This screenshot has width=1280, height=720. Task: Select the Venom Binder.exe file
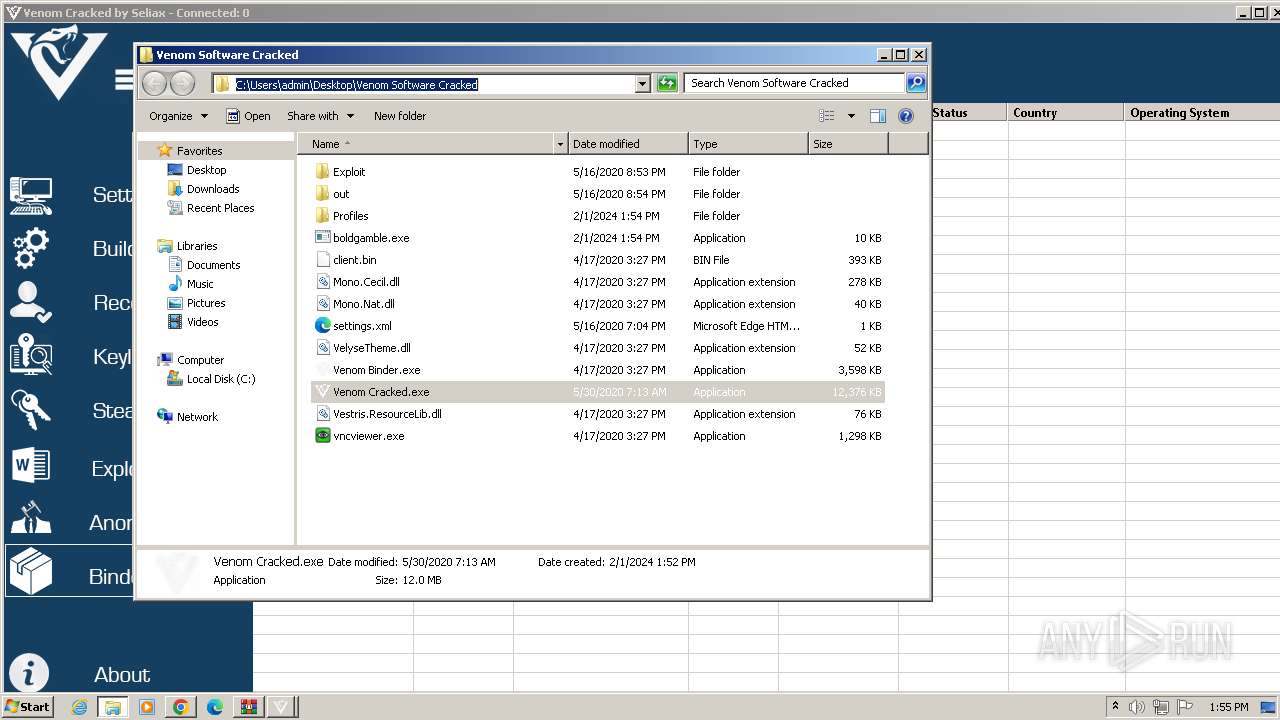(598, 370)
